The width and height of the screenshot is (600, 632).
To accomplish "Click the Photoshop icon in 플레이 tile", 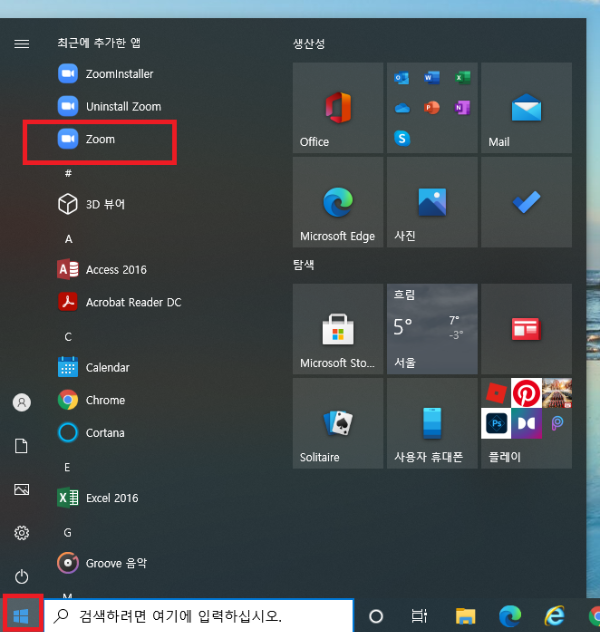I will 496,423.
